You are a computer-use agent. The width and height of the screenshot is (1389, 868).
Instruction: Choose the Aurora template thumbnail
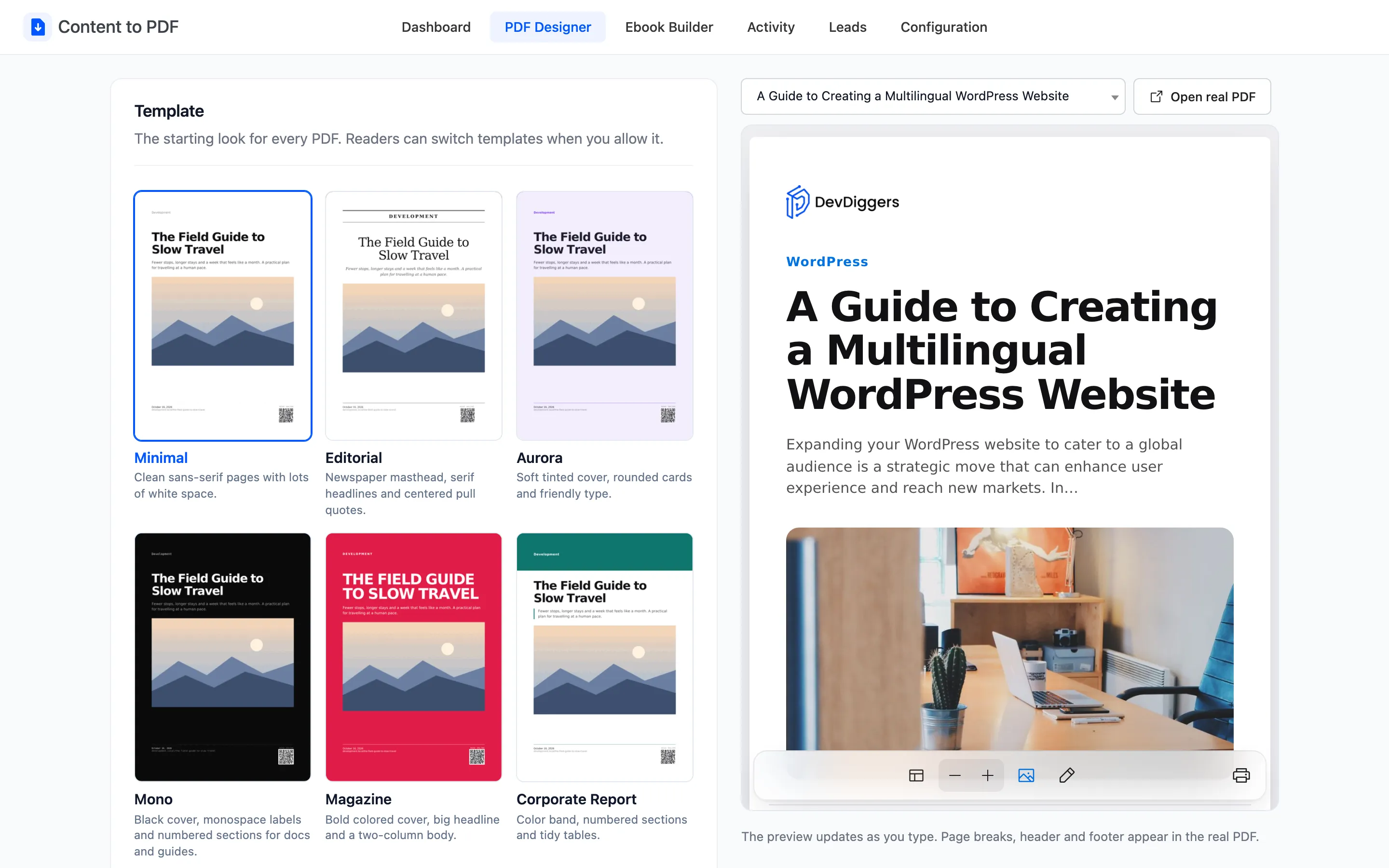[x=604, y=316]
